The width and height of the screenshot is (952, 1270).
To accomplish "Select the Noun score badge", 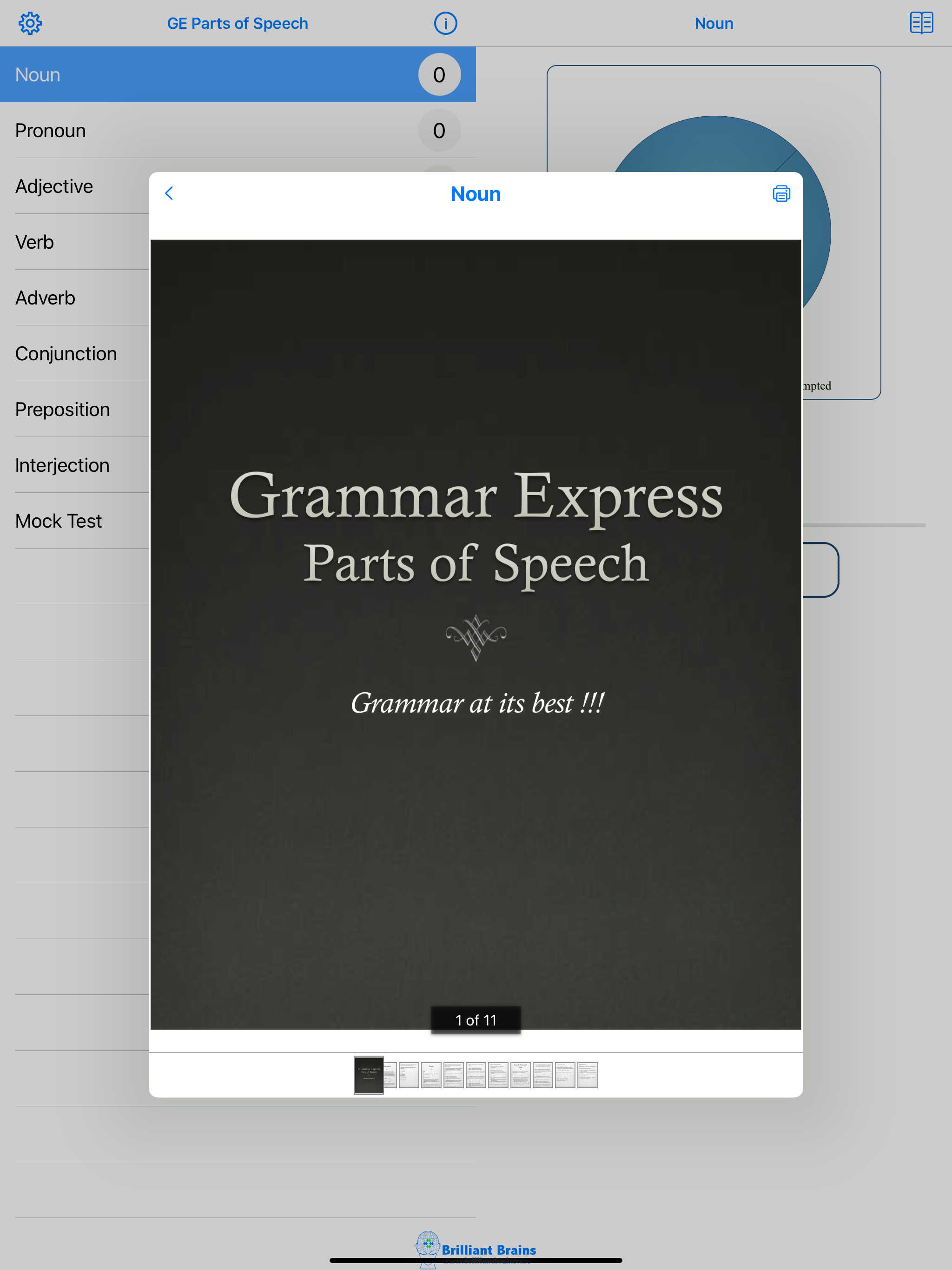I will [439, 75].
